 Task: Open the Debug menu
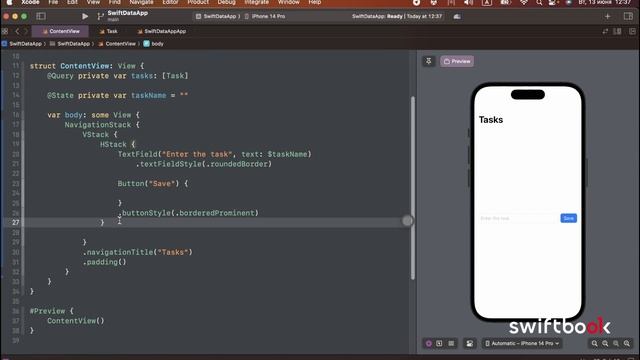click(226, 2)
